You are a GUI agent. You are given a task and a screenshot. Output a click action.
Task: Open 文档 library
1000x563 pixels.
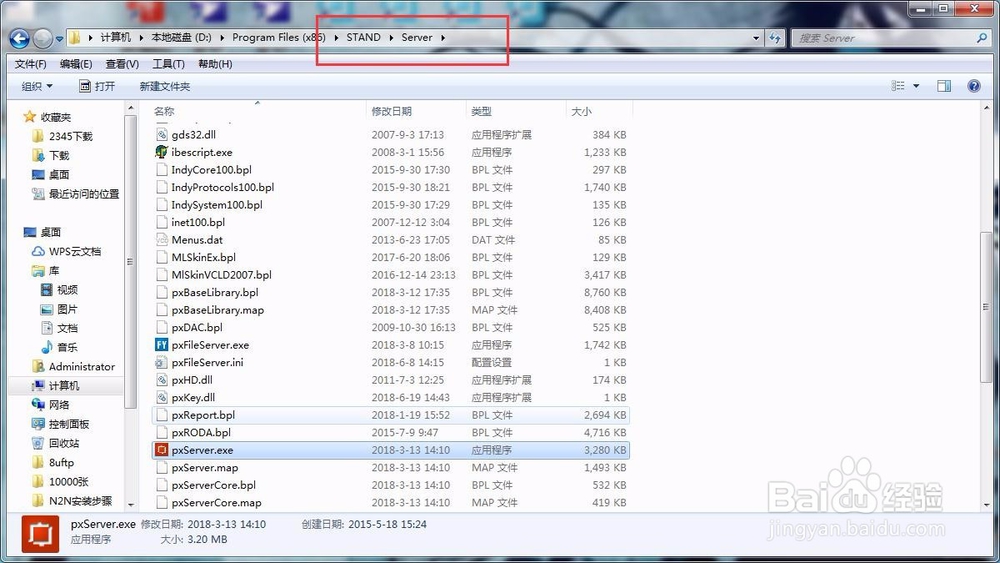coord(67,328)
